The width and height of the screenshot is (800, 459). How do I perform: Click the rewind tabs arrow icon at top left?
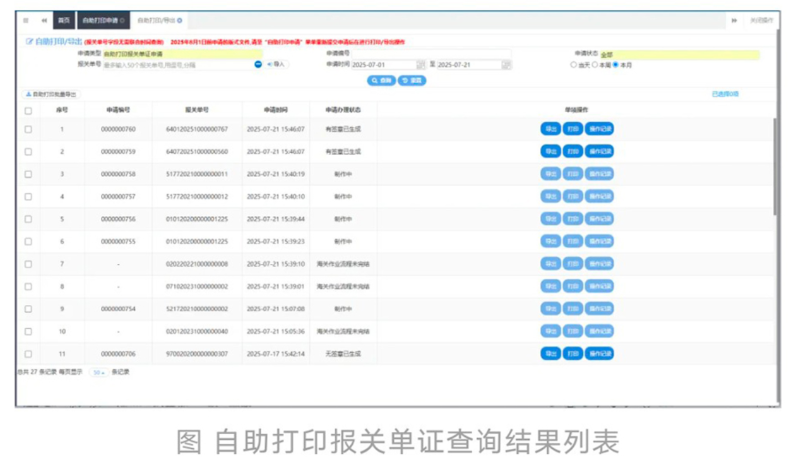pyautogui.click(x=43, y=20)
